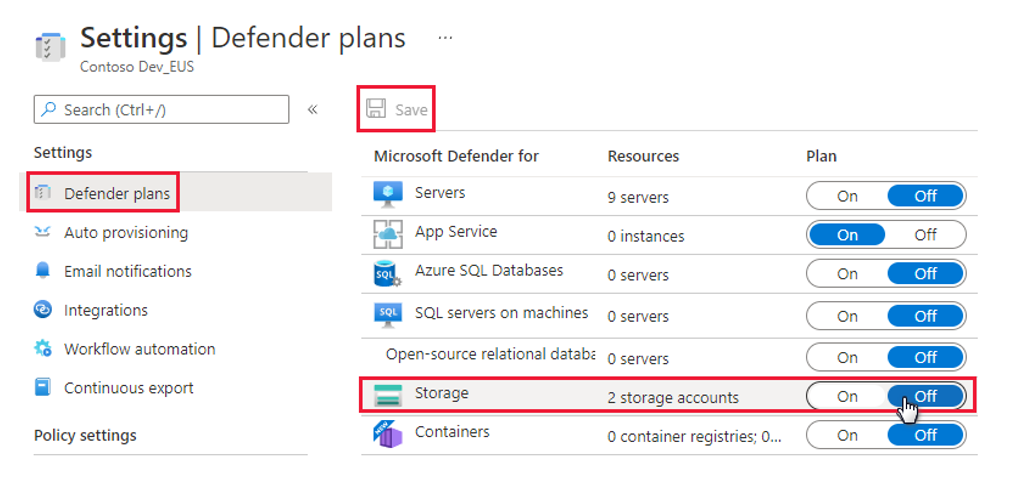Click the Email notifications bell icon
1011x486 pixels.
coord(42,271)
